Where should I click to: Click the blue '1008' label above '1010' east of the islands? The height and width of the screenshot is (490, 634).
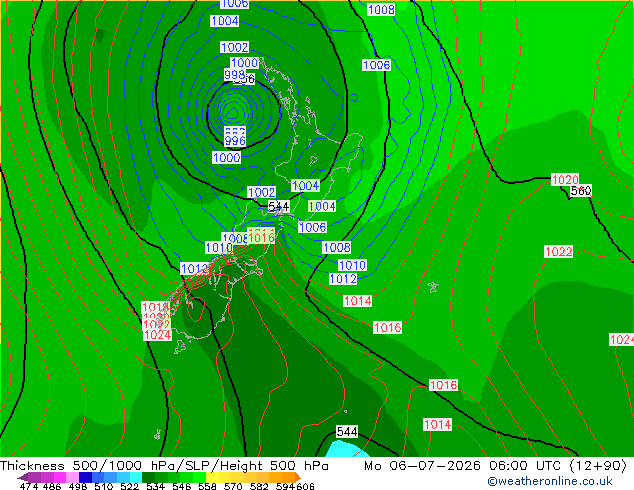pos(337,247)
